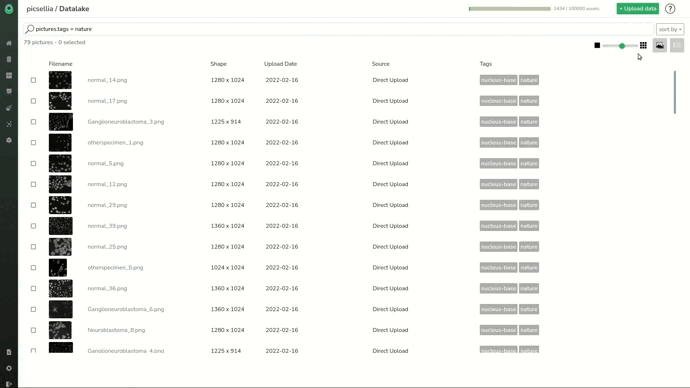The height and width of the screenshot is (388, 690).
Task: Click the Shape column header
Action: tap(218, 64)
